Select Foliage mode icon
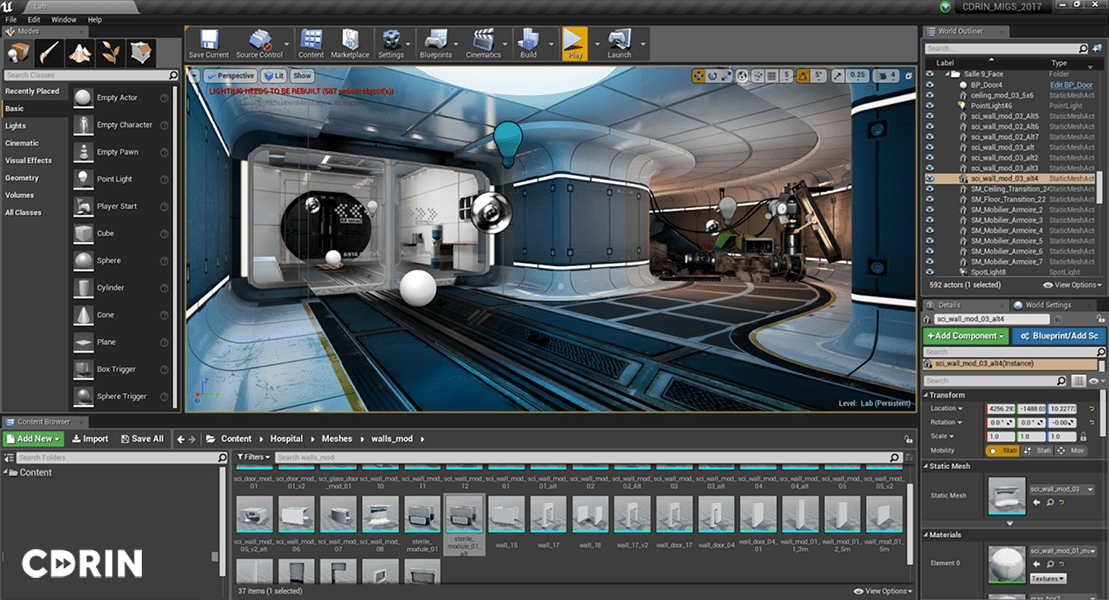The image size is (1109, 600). pos(110,52)
